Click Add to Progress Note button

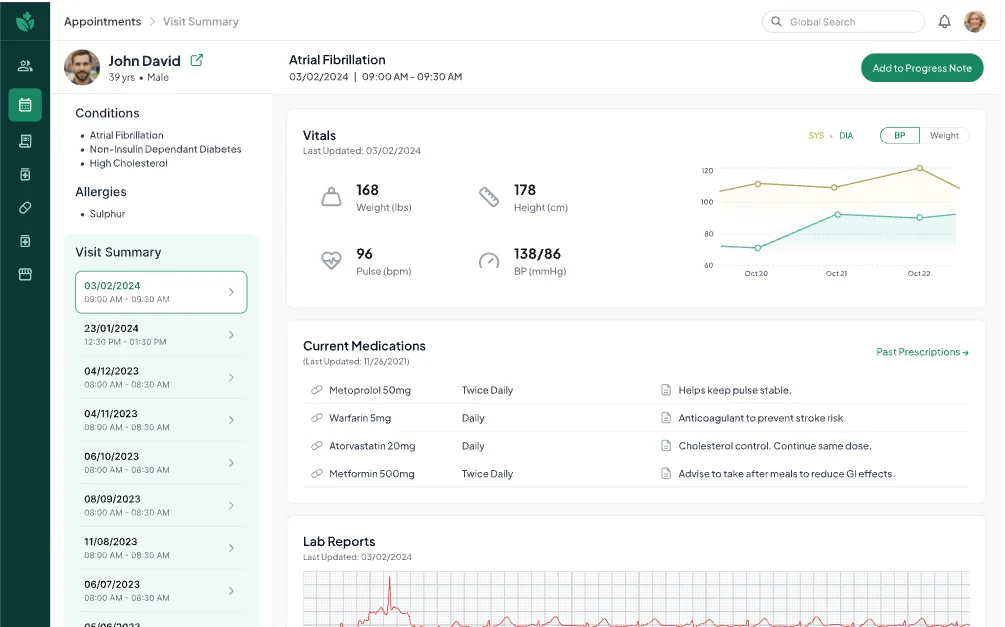[922, 68]
